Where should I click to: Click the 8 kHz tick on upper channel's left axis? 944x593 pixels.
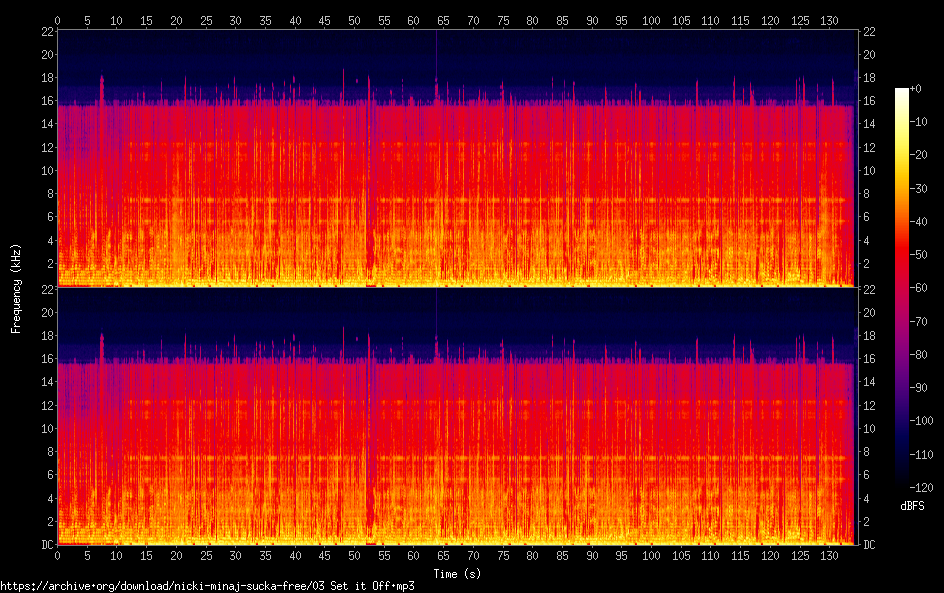pyautogui.click(x=47, y=193)
